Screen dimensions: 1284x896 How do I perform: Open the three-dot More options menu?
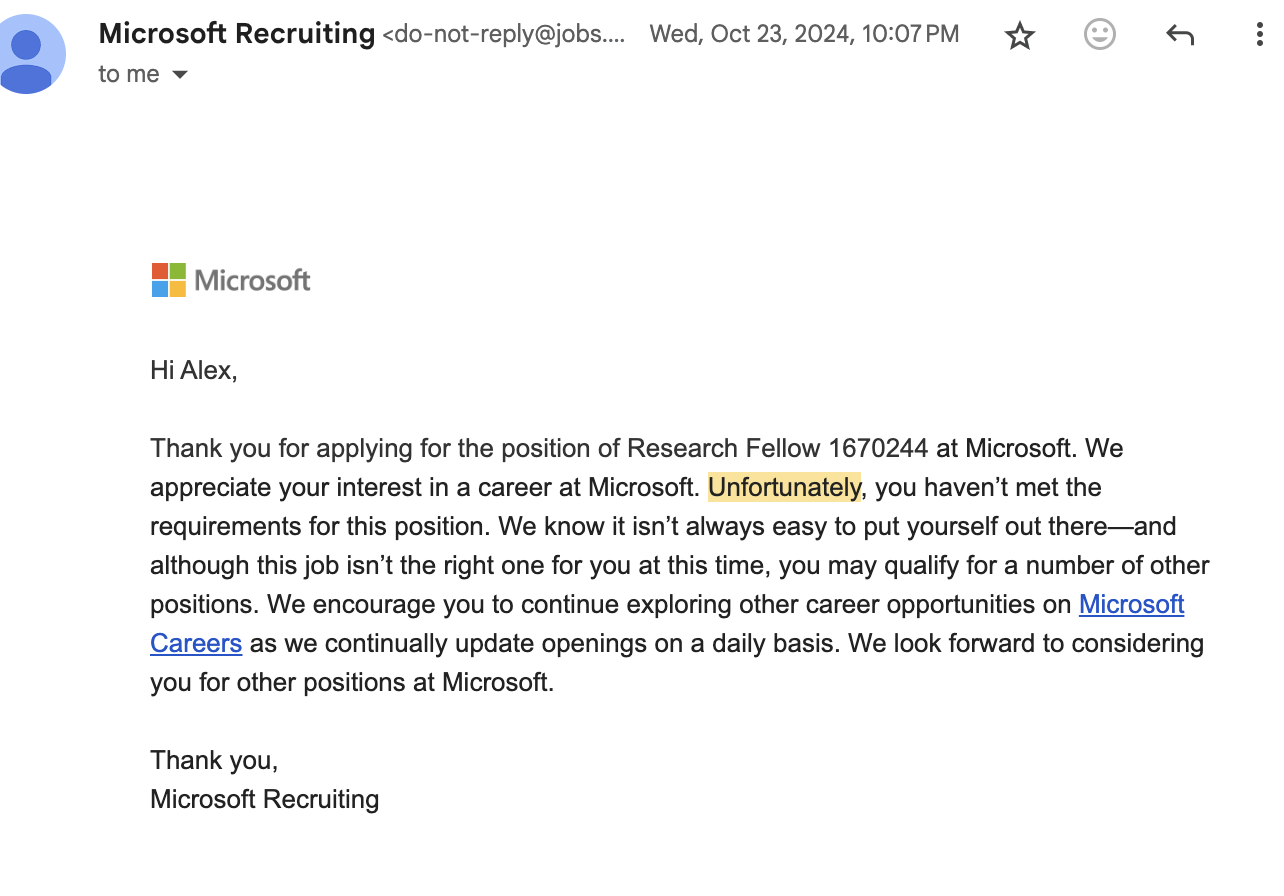coord(1259,36)
